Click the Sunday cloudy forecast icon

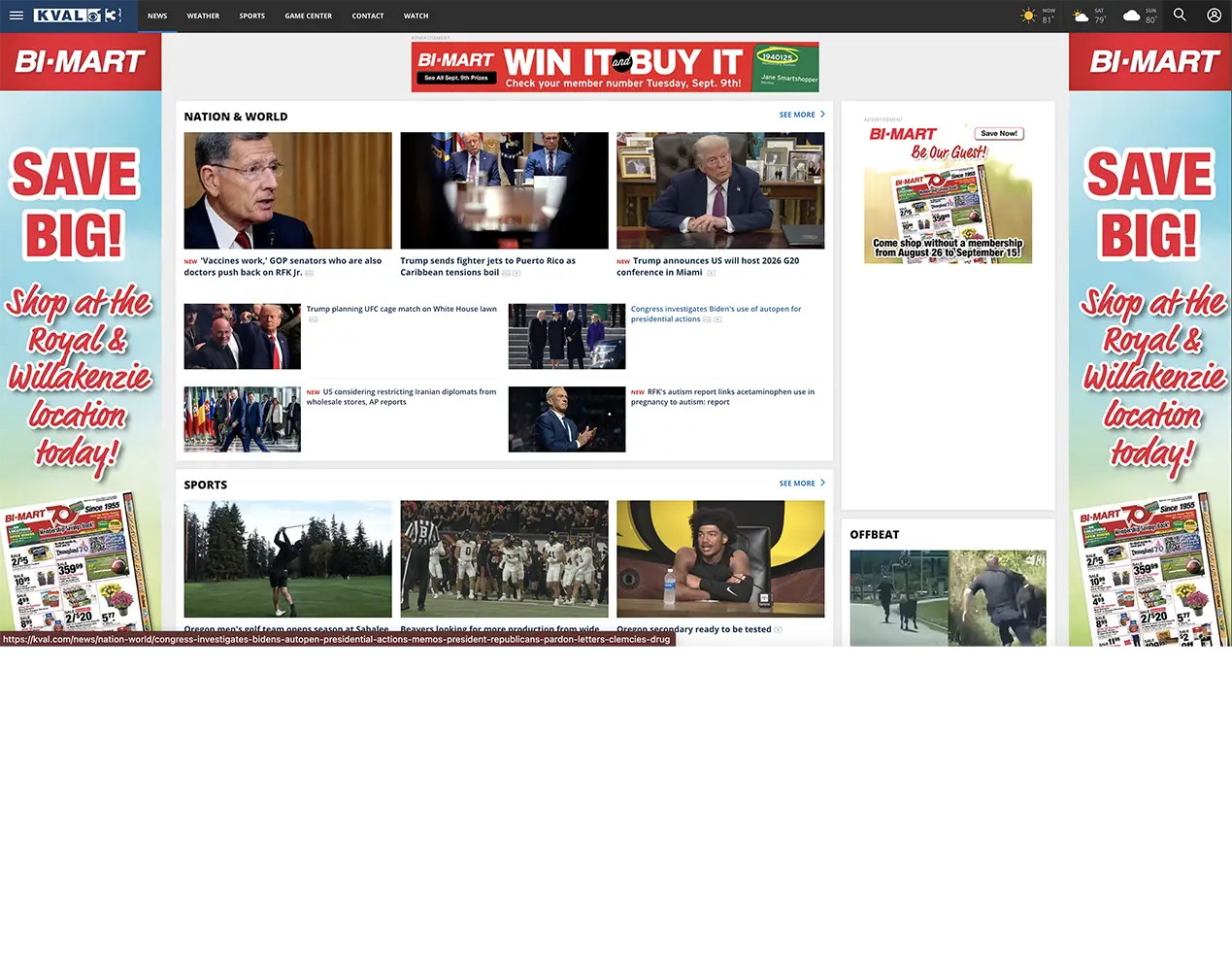coord(1131,16)
